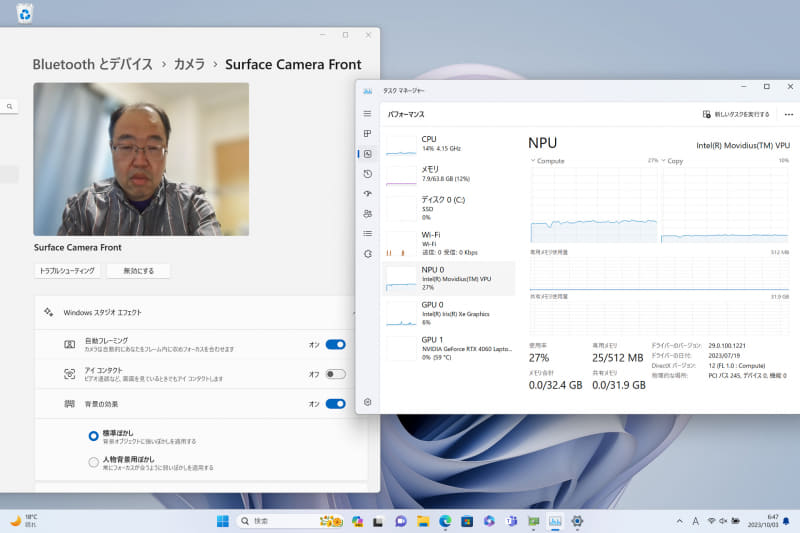Click the Run new task button in Task Manager
Viewport: 800px width, 533px height.
click(736, 114)
